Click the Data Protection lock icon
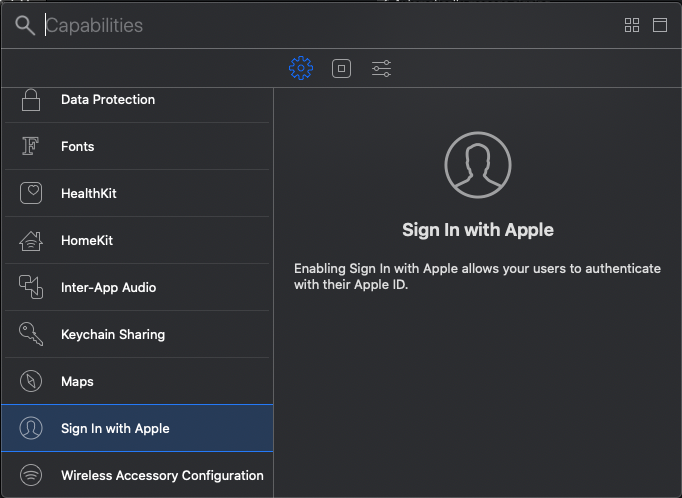The height and width of the screenshot is (498, 682). click(x=31, y=100)
